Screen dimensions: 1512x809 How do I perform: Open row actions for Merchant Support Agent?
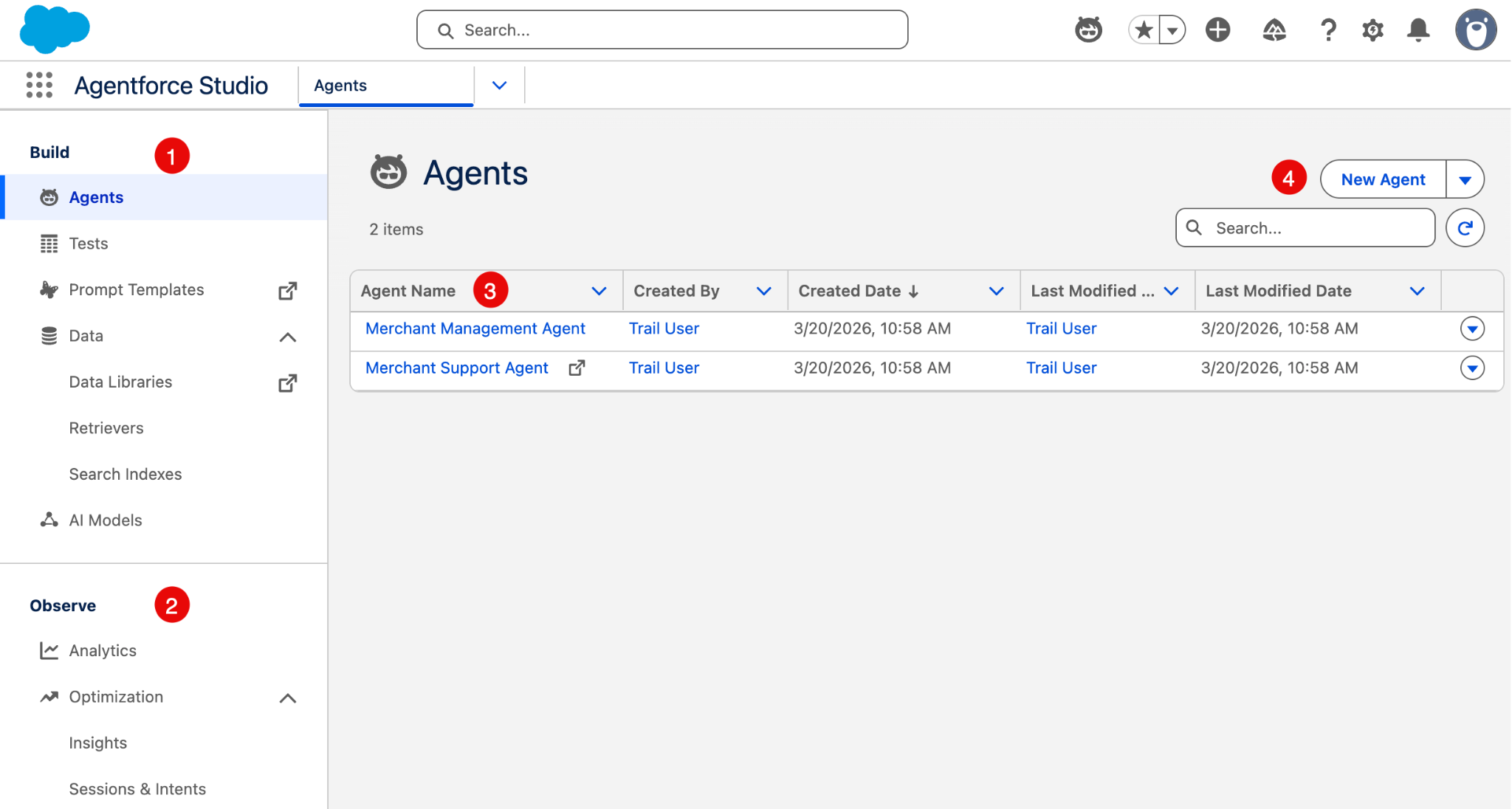tap(1472, 368)
